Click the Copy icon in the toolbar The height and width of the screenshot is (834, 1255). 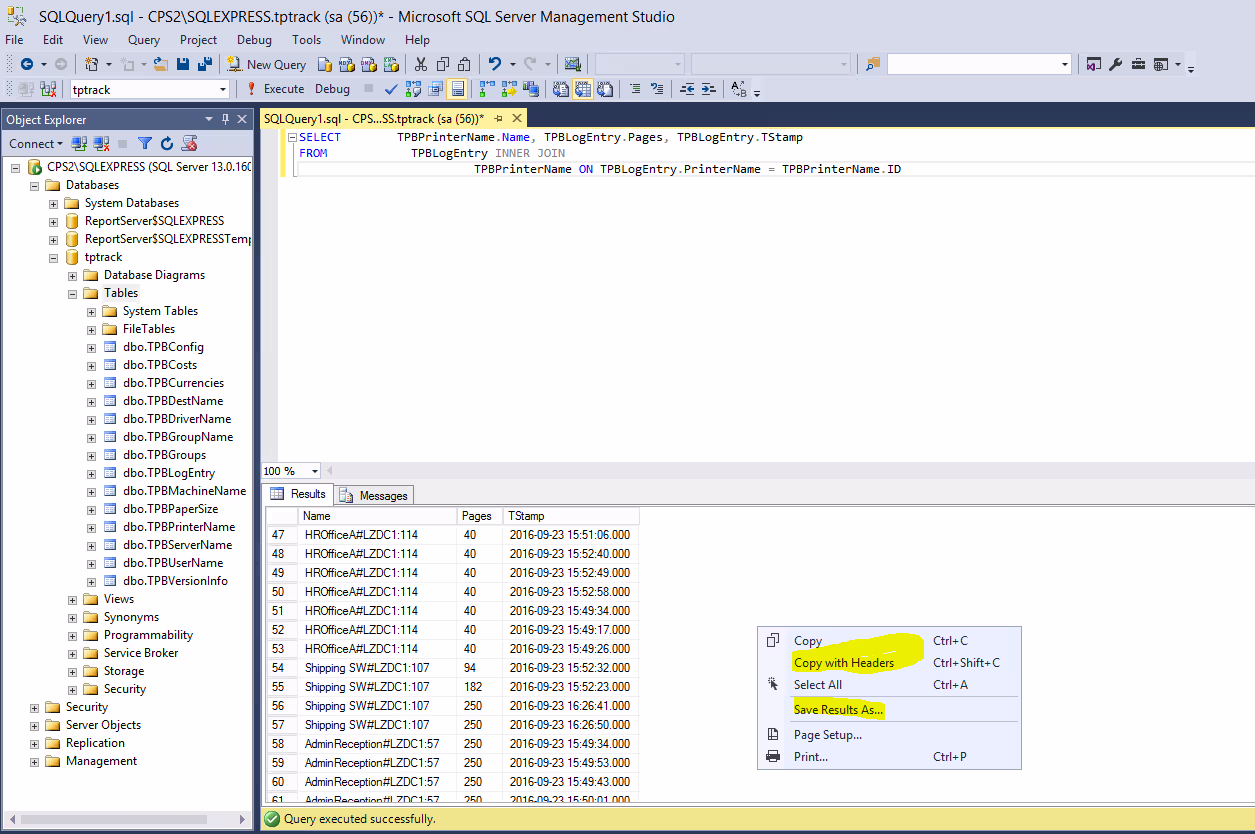443,64
